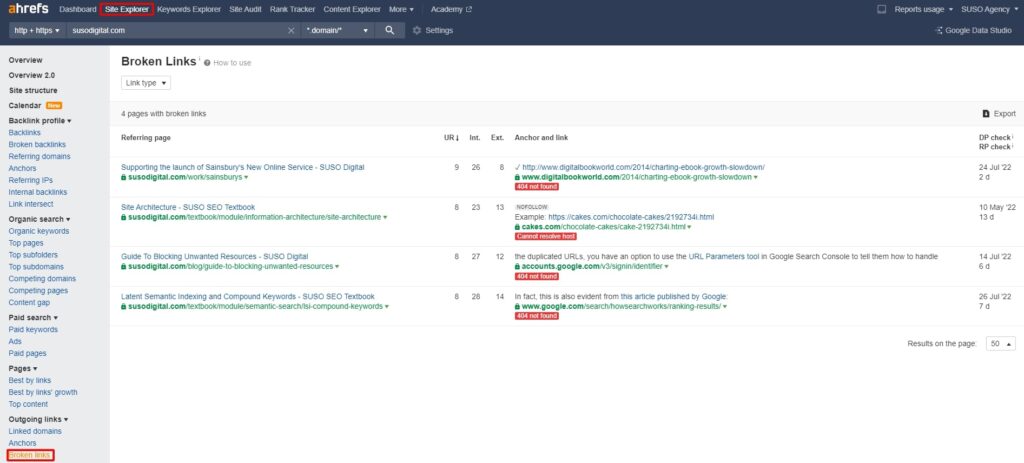
Task: Open the http + https protocol dropdown
Action: pos(37,30)
